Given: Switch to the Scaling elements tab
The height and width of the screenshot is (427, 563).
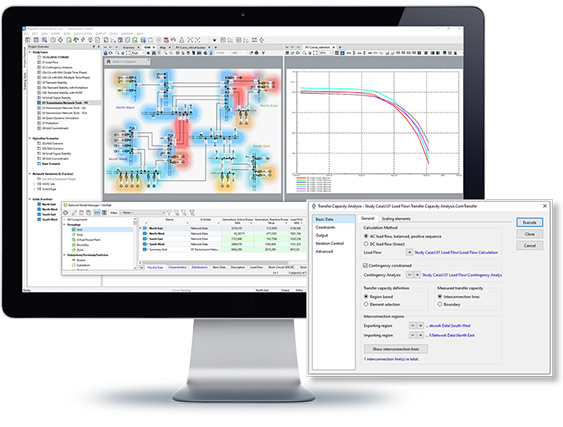Looking at the screenshot, I should pos(396,218).
